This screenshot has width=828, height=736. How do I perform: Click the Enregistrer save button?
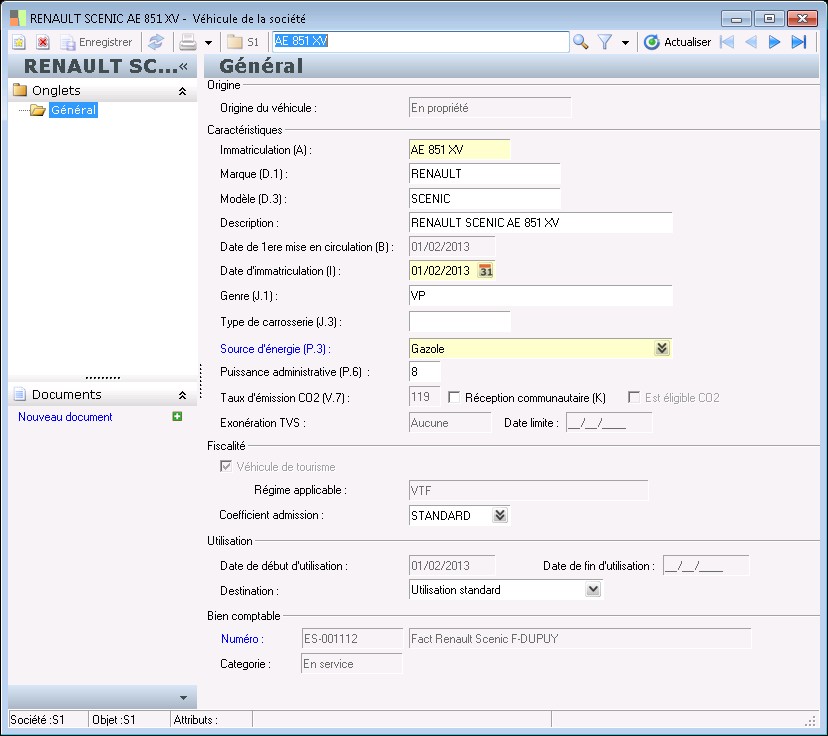(x=96, y=42)
